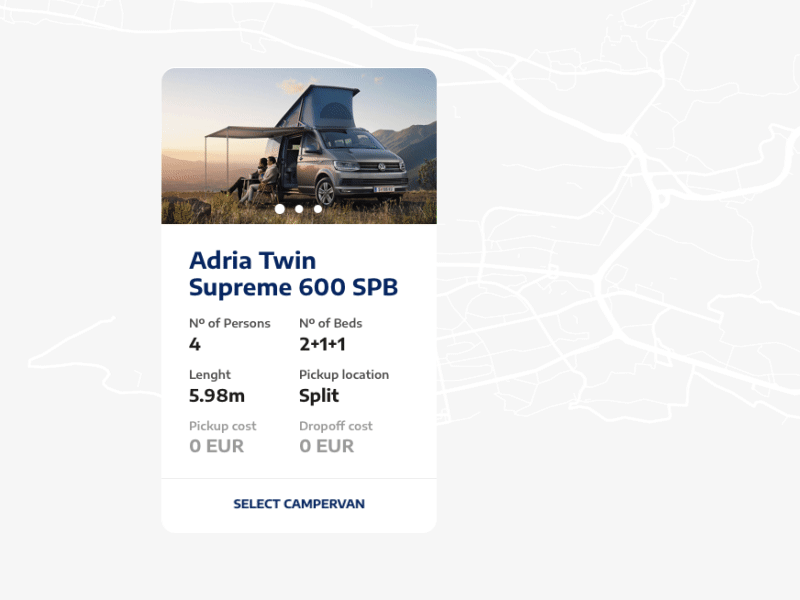Click the Pickup cost label
Image resolution: width=800 pixels, height=600 pixels.
tap(222, 425)
